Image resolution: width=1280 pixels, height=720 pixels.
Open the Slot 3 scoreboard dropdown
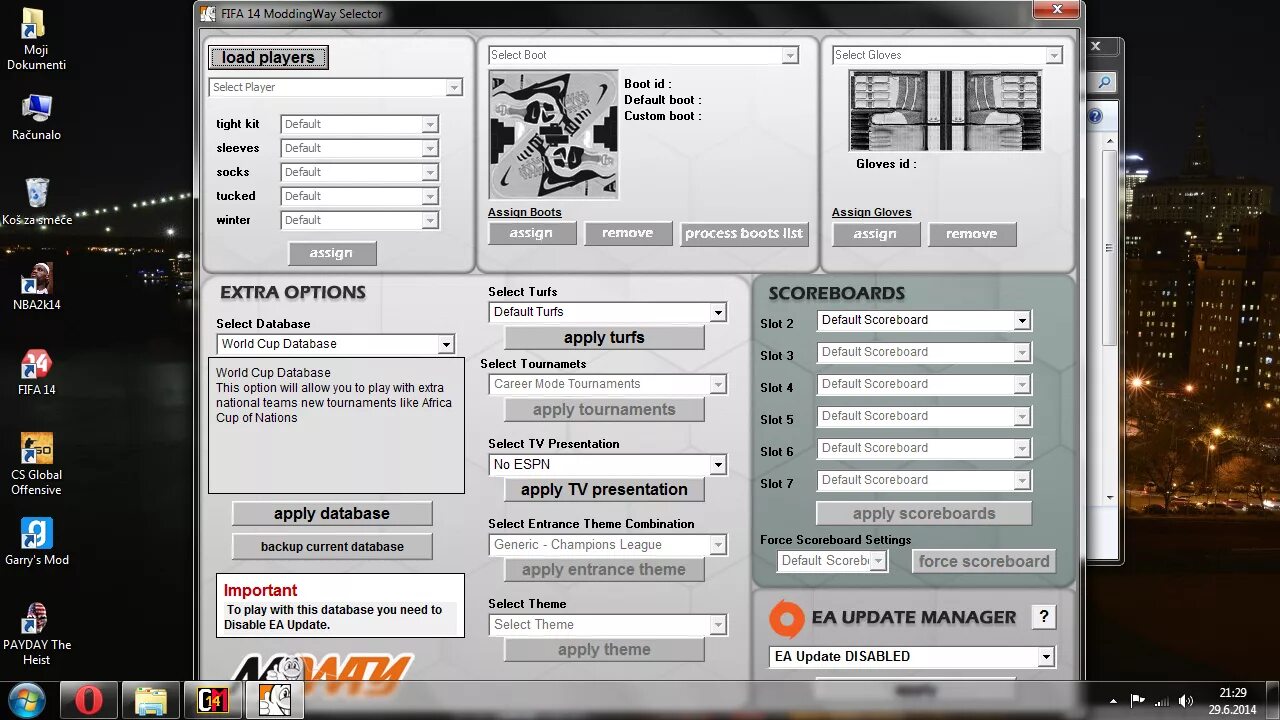924,352
